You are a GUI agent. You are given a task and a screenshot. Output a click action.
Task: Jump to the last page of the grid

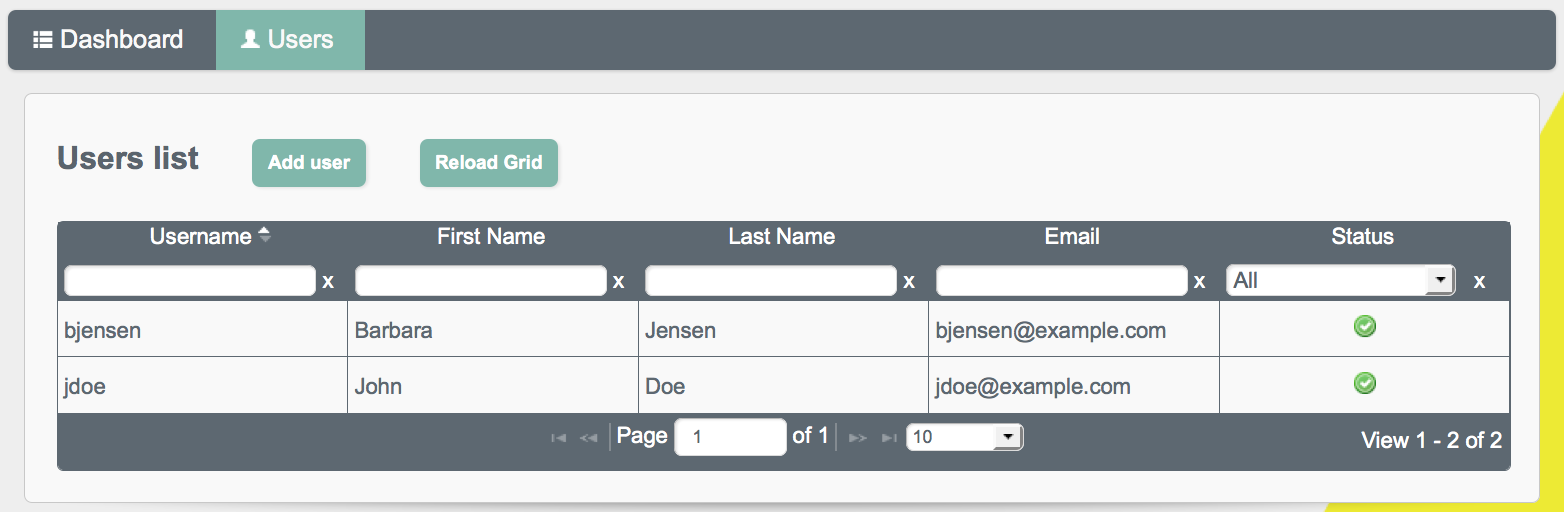point(888,438)
